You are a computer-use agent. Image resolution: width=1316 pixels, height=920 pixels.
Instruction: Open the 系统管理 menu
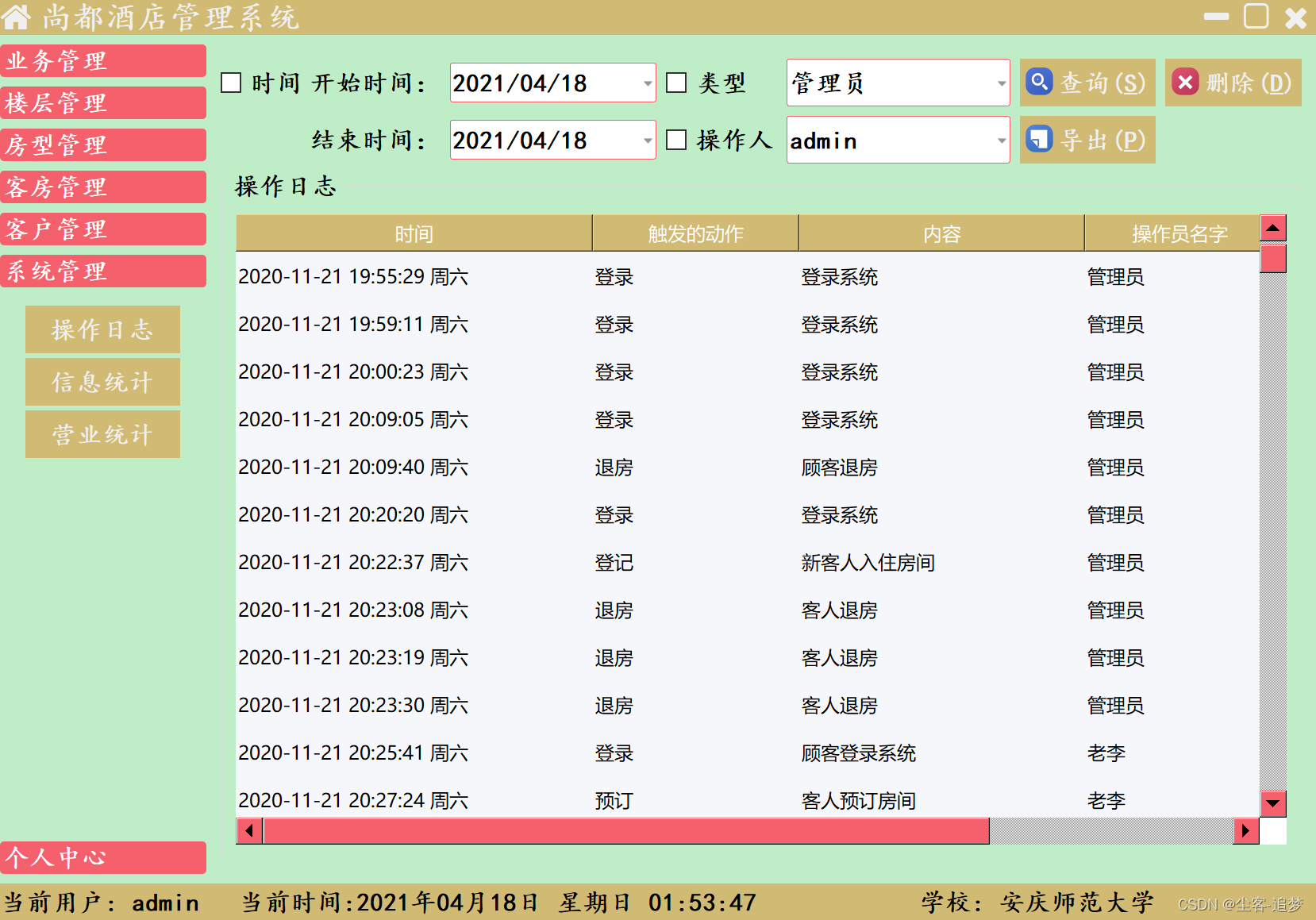click(103, 271)
